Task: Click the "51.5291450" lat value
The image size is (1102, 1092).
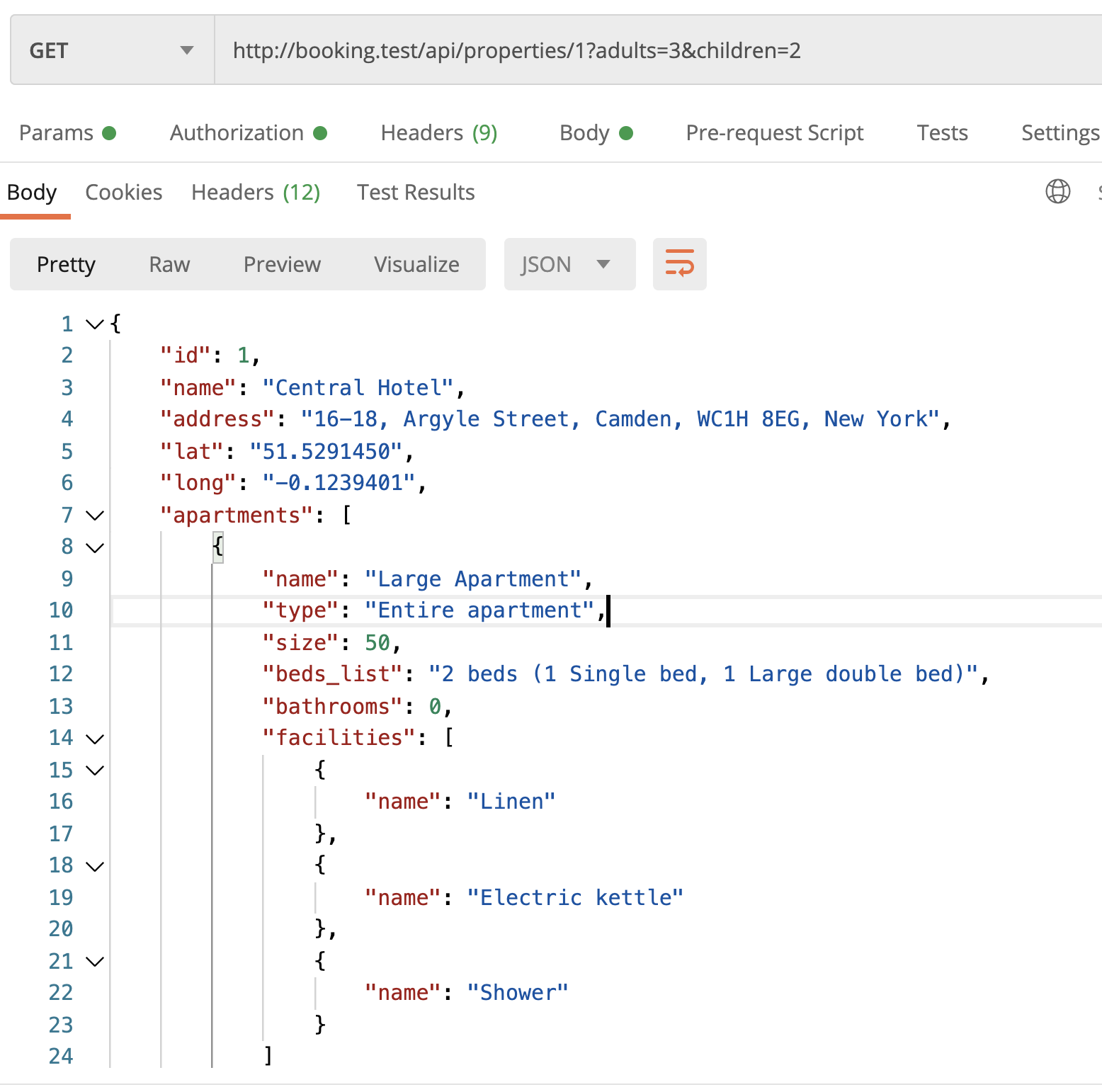Action: (x=326, y=452)
